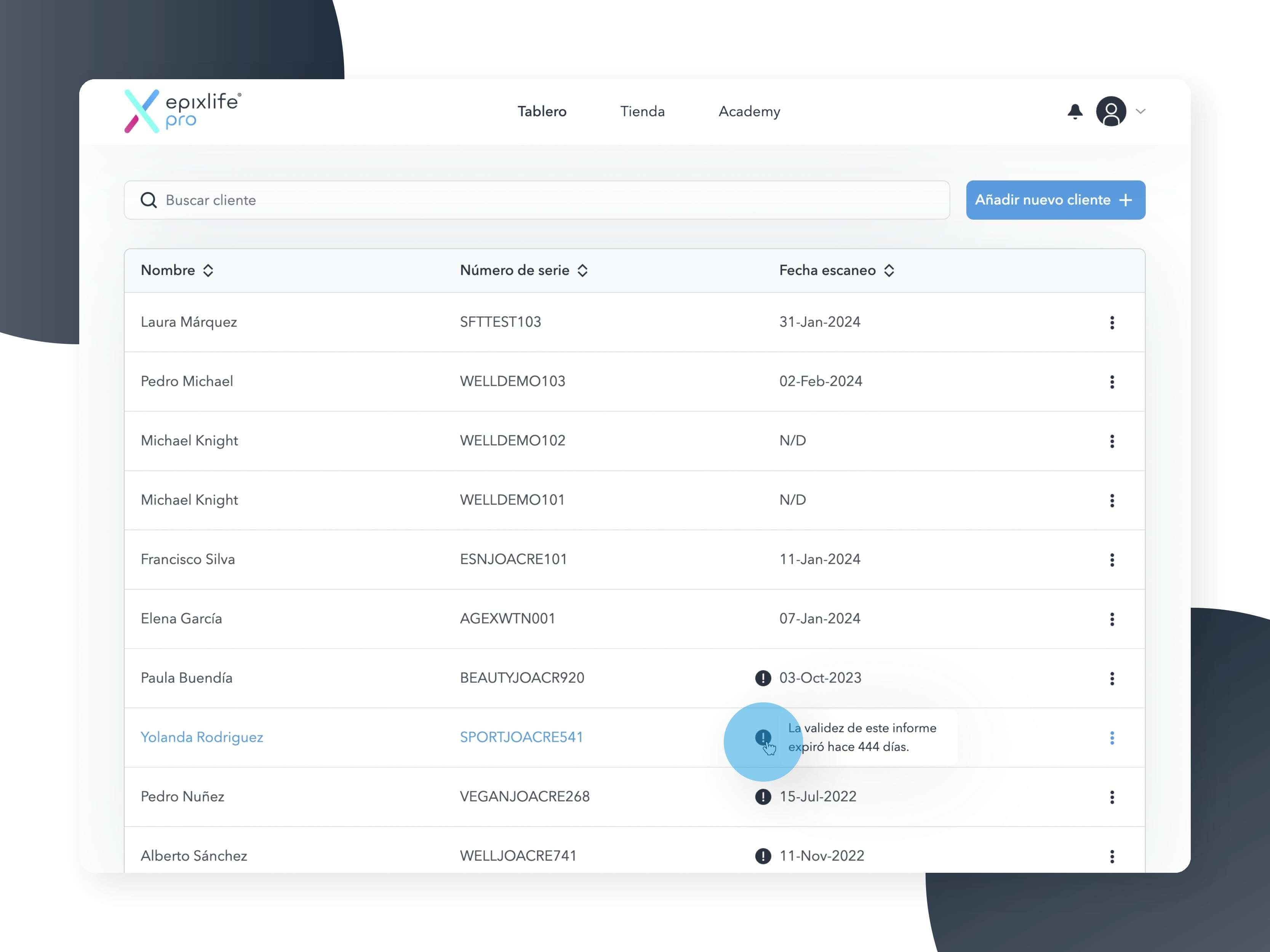Click expiry warning icon beside 15-Jul-2022
Screen dimensions: 1270x952
point(763,797)
